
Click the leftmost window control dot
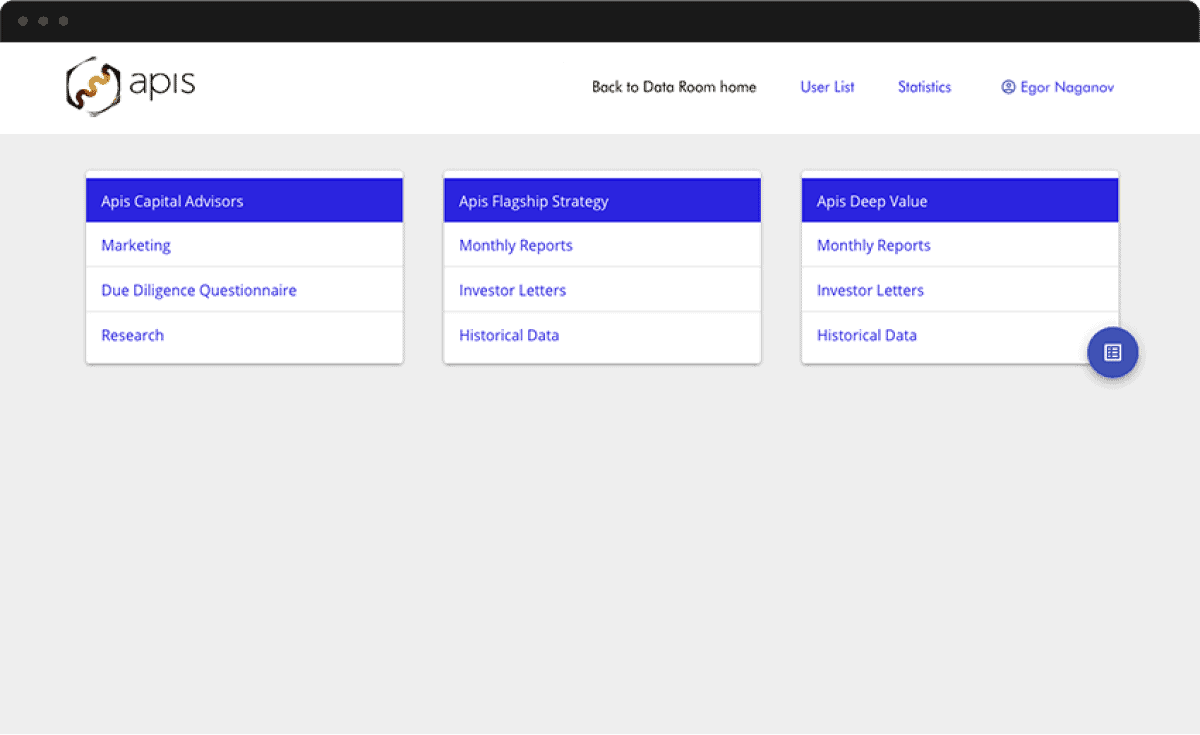click(x=22, y=19)
